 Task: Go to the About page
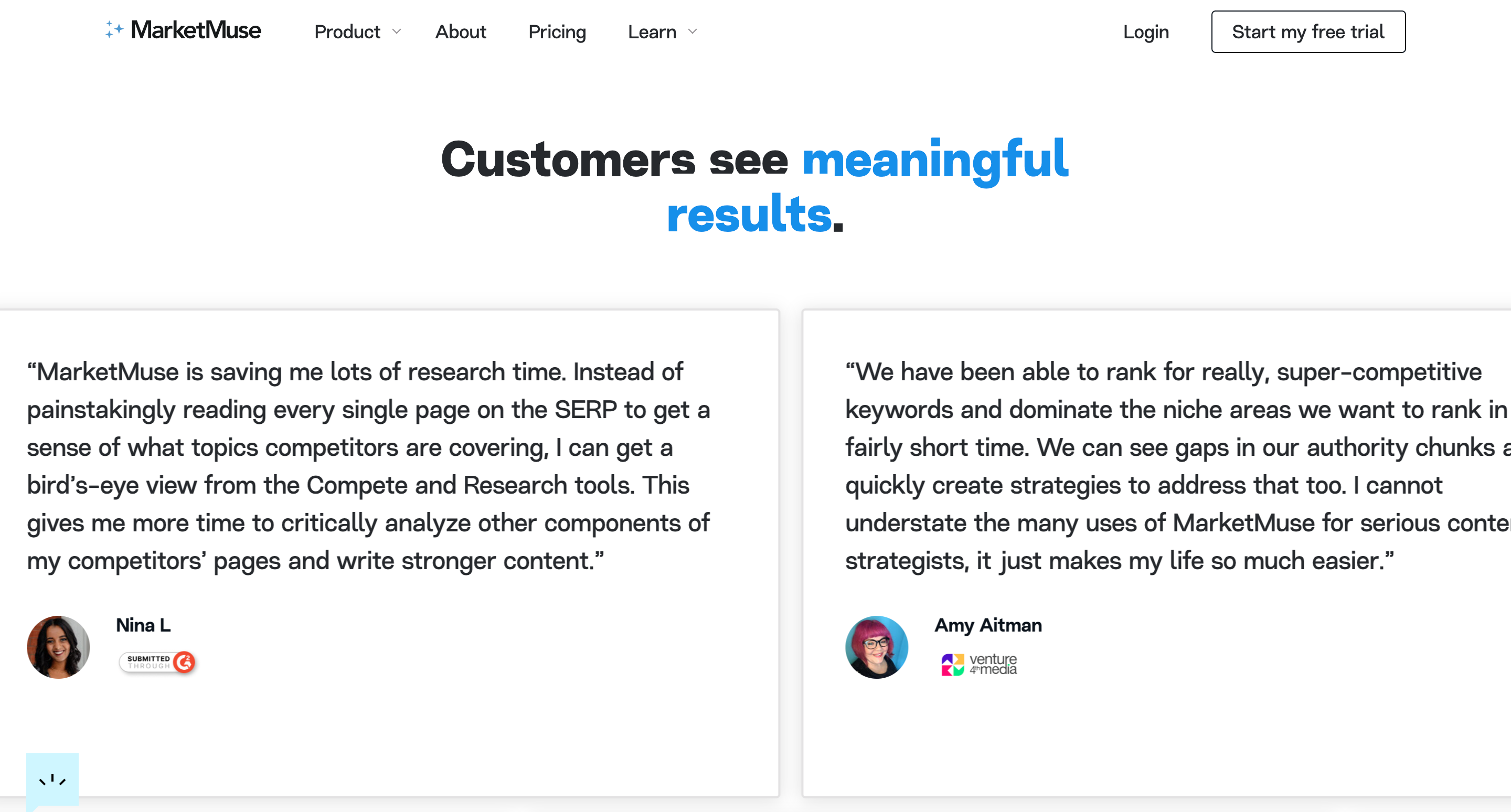[461, 31]
